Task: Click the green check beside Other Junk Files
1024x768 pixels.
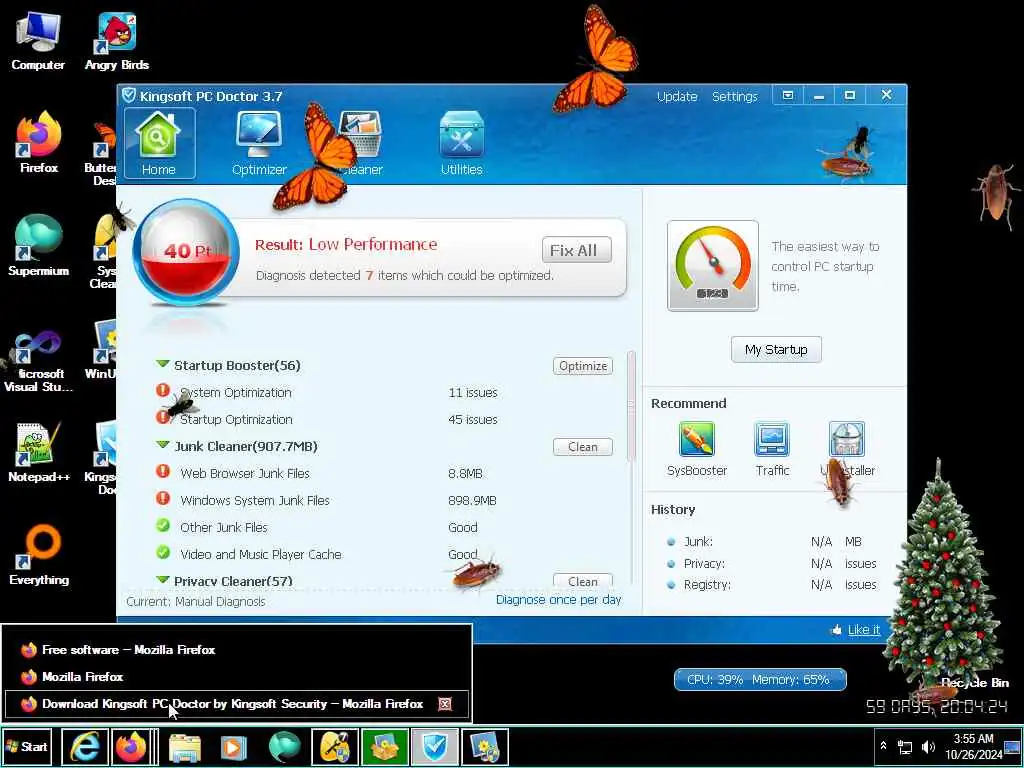Action: 163,526
